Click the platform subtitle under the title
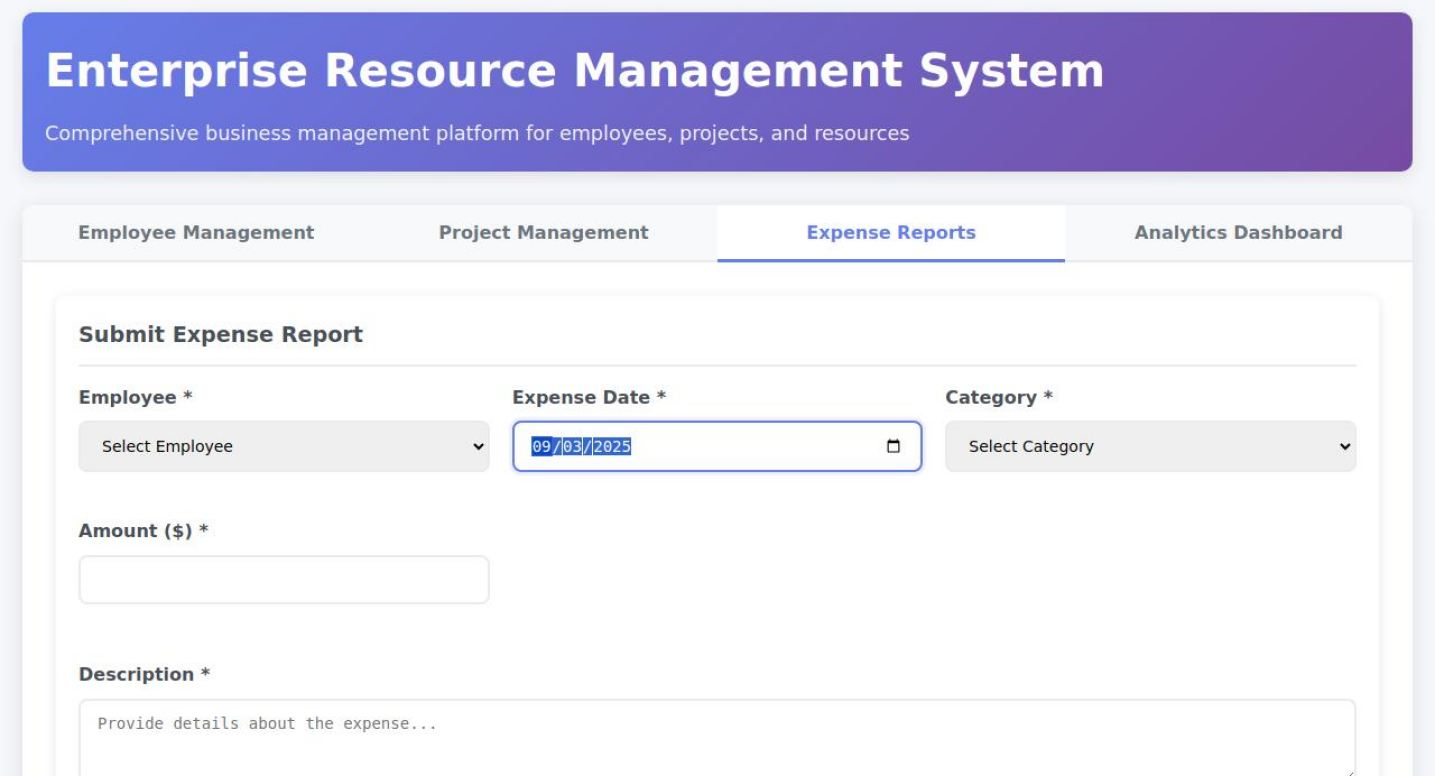The height and width of the screenshot is (776, 1435). [x=477, y=134]
